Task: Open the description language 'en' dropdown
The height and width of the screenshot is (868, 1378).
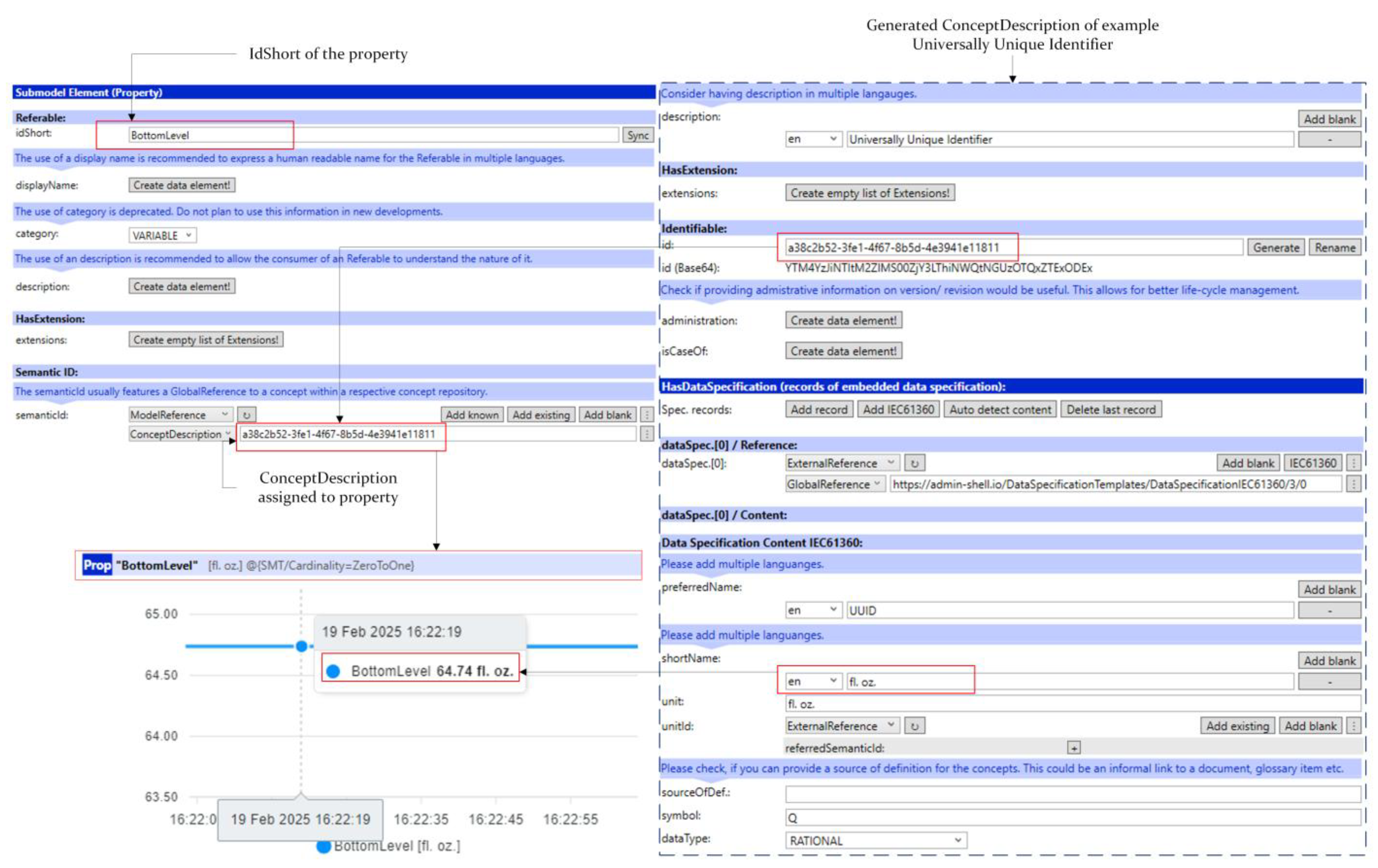Action: pyautogui.click(x=813, y=139)
